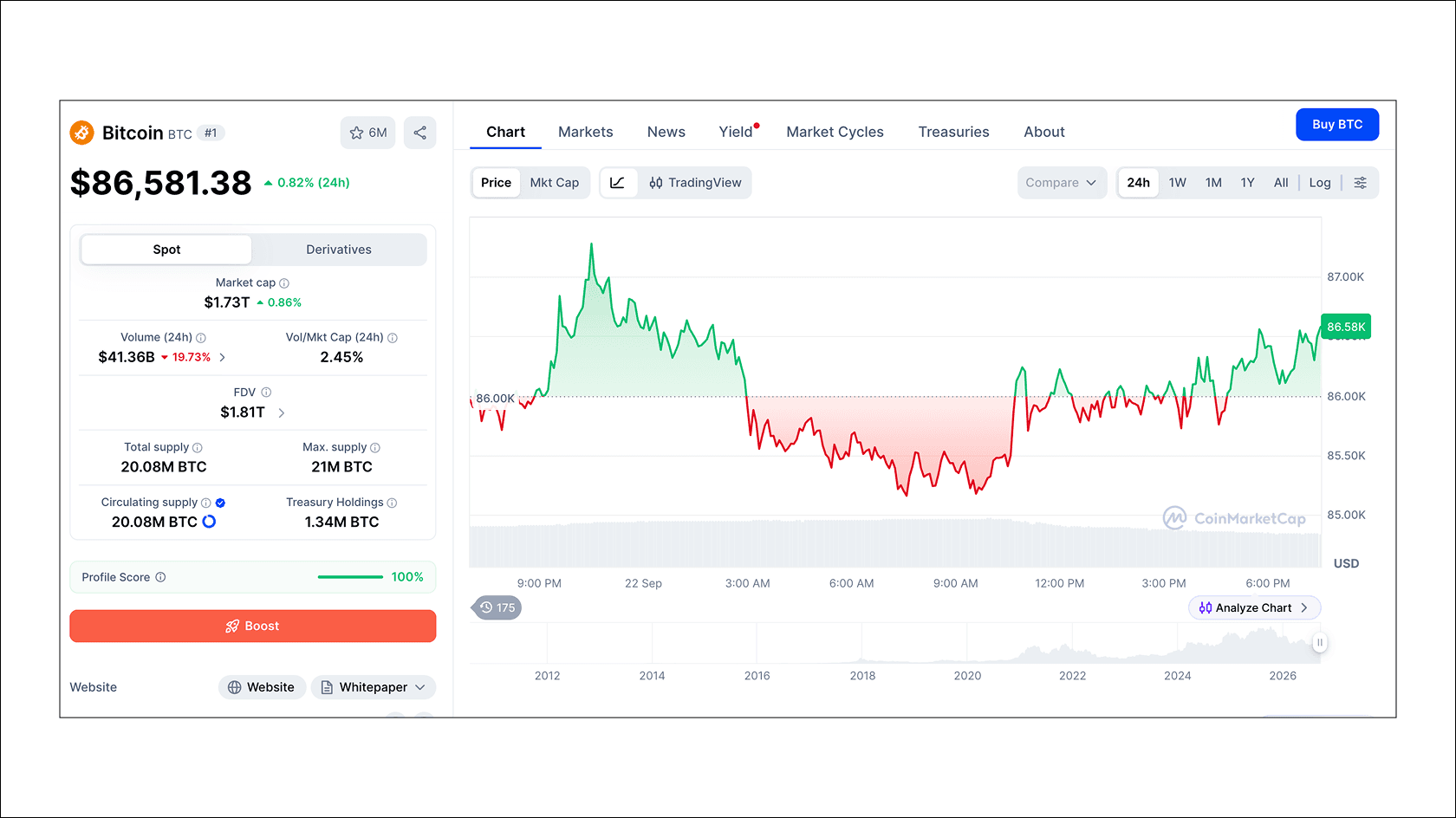Viewport: 1456px width, 818px height.
Task: Click Circulating supply info icon
Action: [x=206, y=503]
